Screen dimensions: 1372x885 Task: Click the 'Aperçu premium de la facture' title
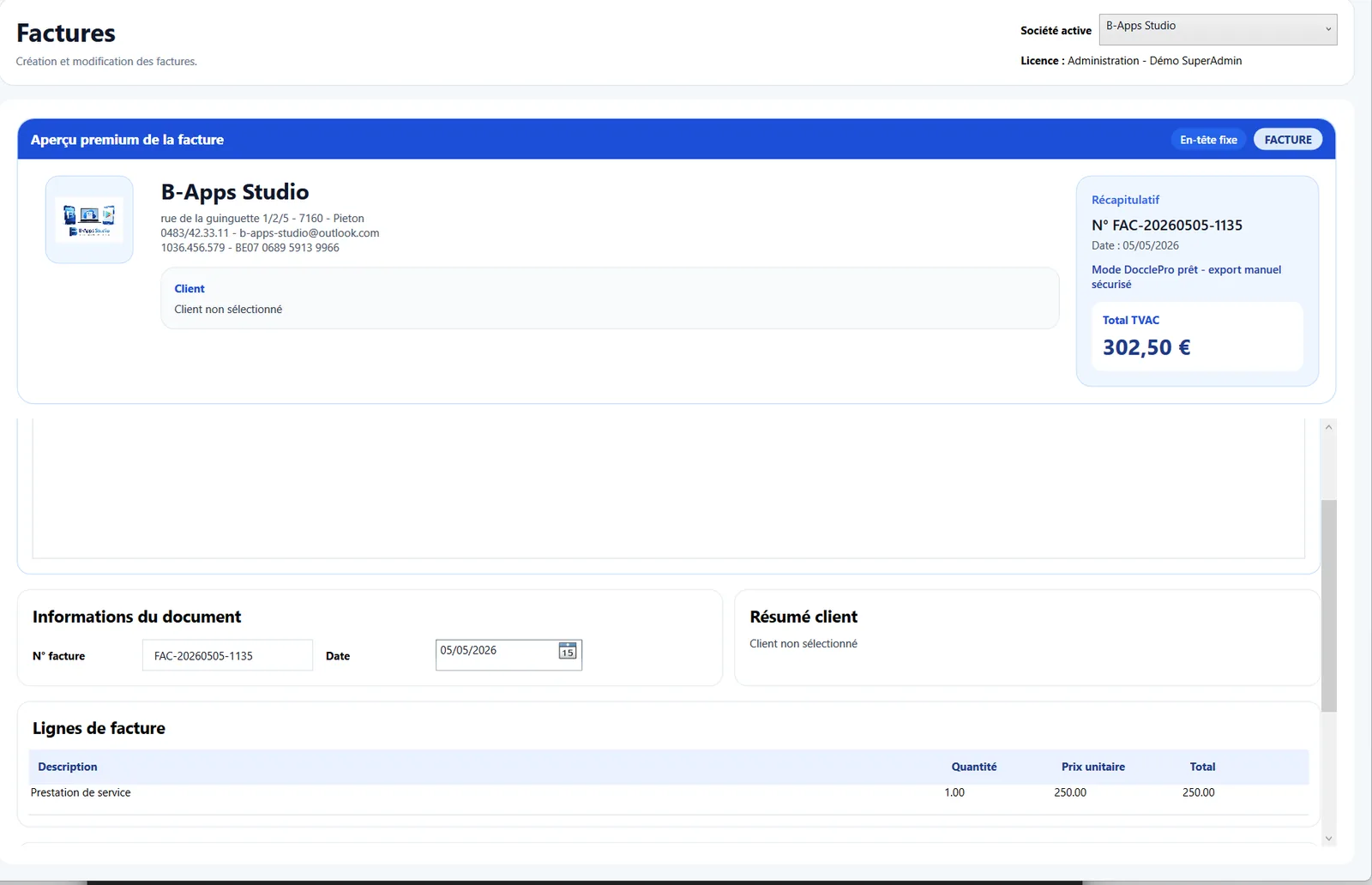pos(127,140)
